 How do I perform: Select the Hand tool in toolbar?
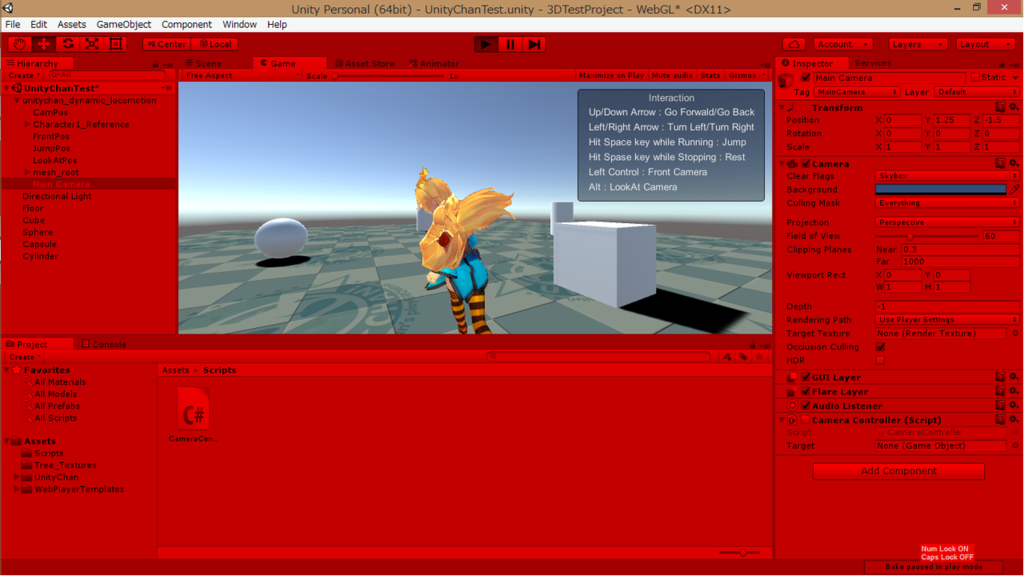pos(20,44)
